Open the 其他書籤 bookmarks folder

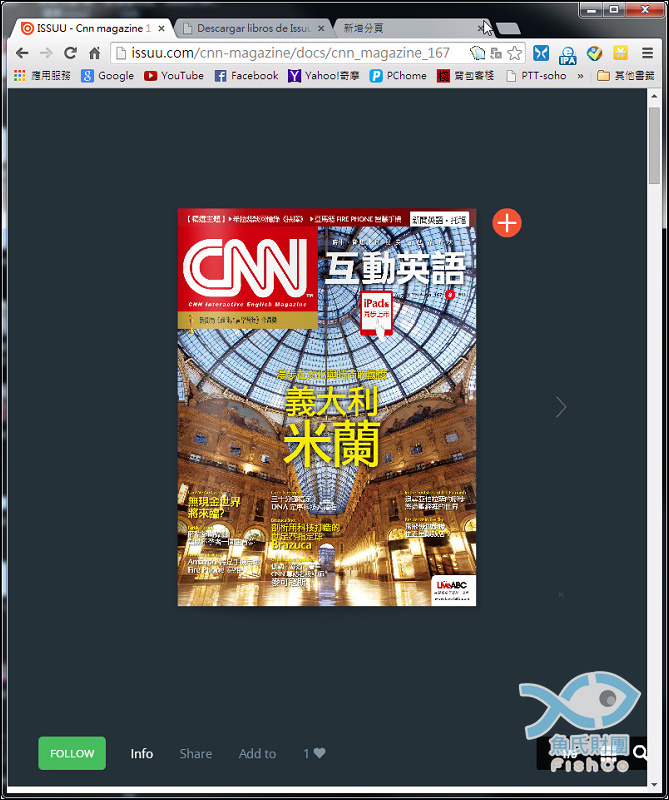626,76
